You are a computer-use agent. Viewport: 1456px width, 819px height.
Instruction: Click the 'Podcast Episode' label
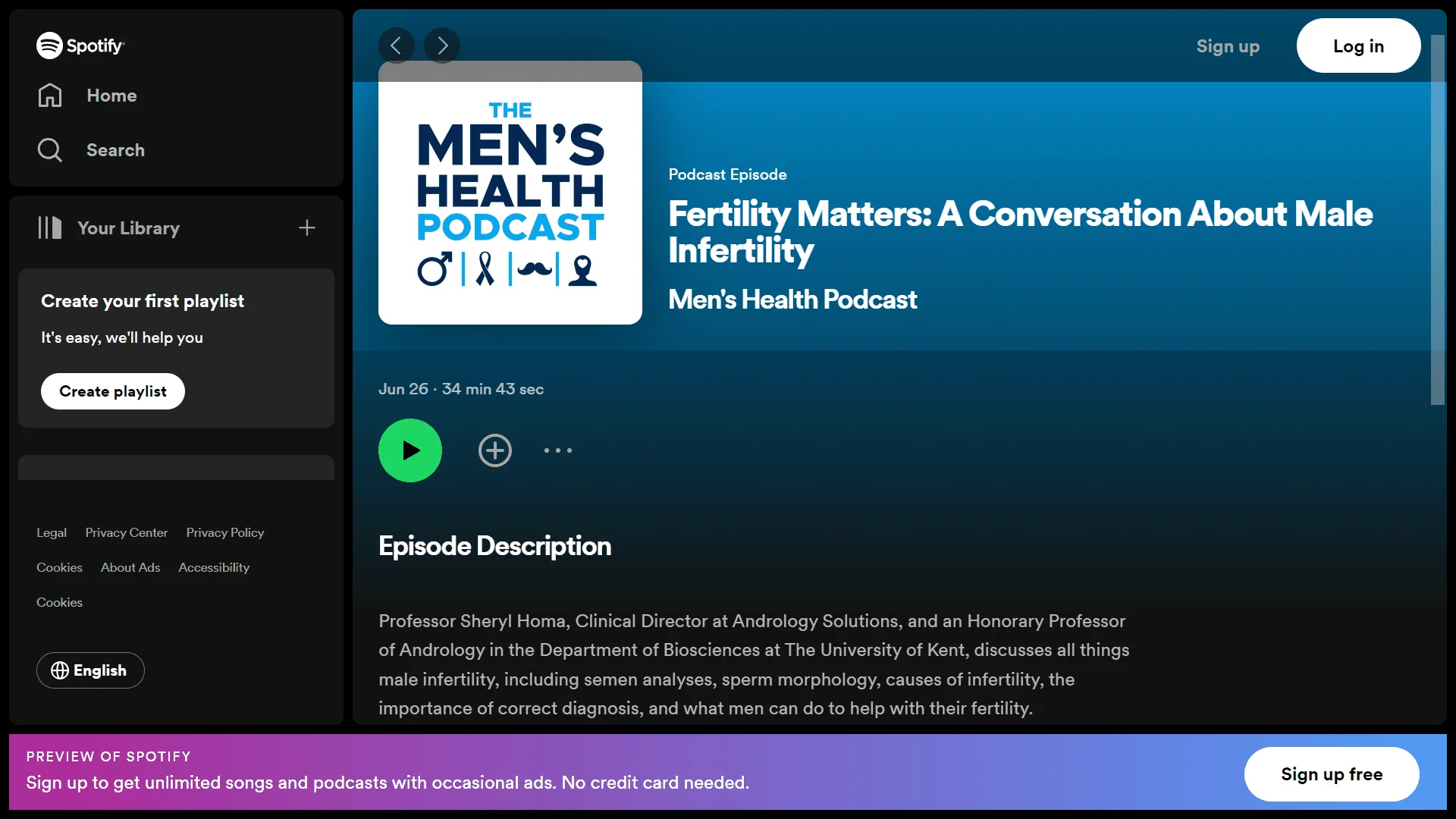[727, 174]
